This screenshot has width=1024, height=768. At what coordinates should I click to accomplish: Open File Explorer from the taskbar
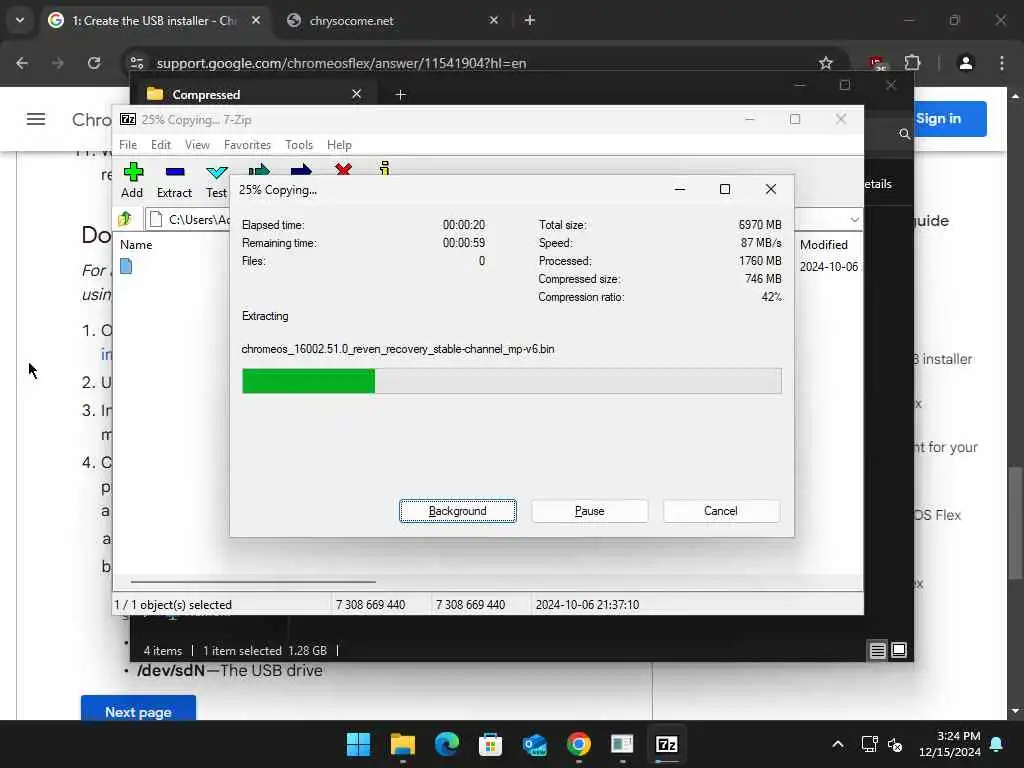point(402,744)
